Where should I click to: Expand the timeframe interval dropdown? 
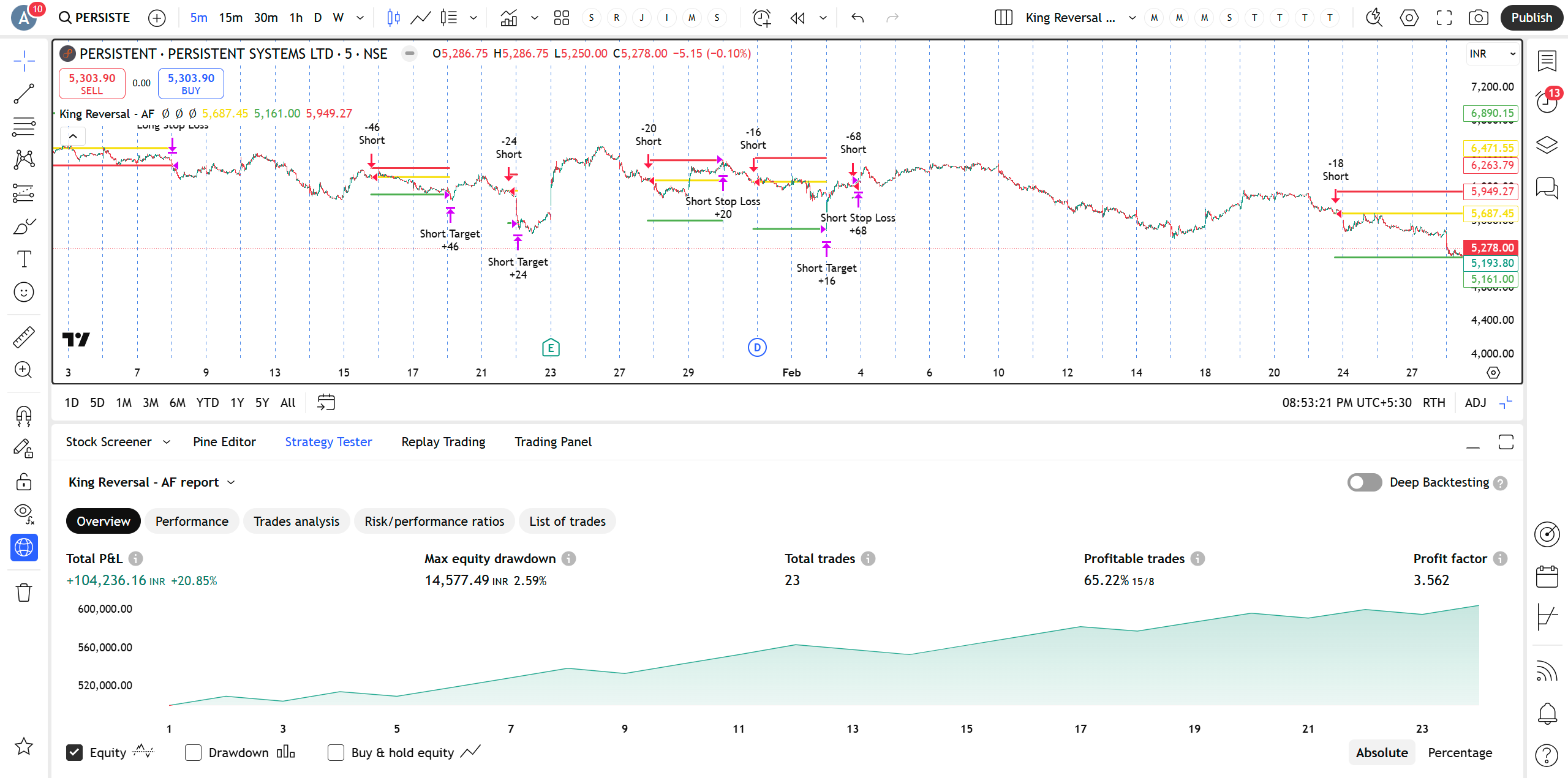(360, 18)
